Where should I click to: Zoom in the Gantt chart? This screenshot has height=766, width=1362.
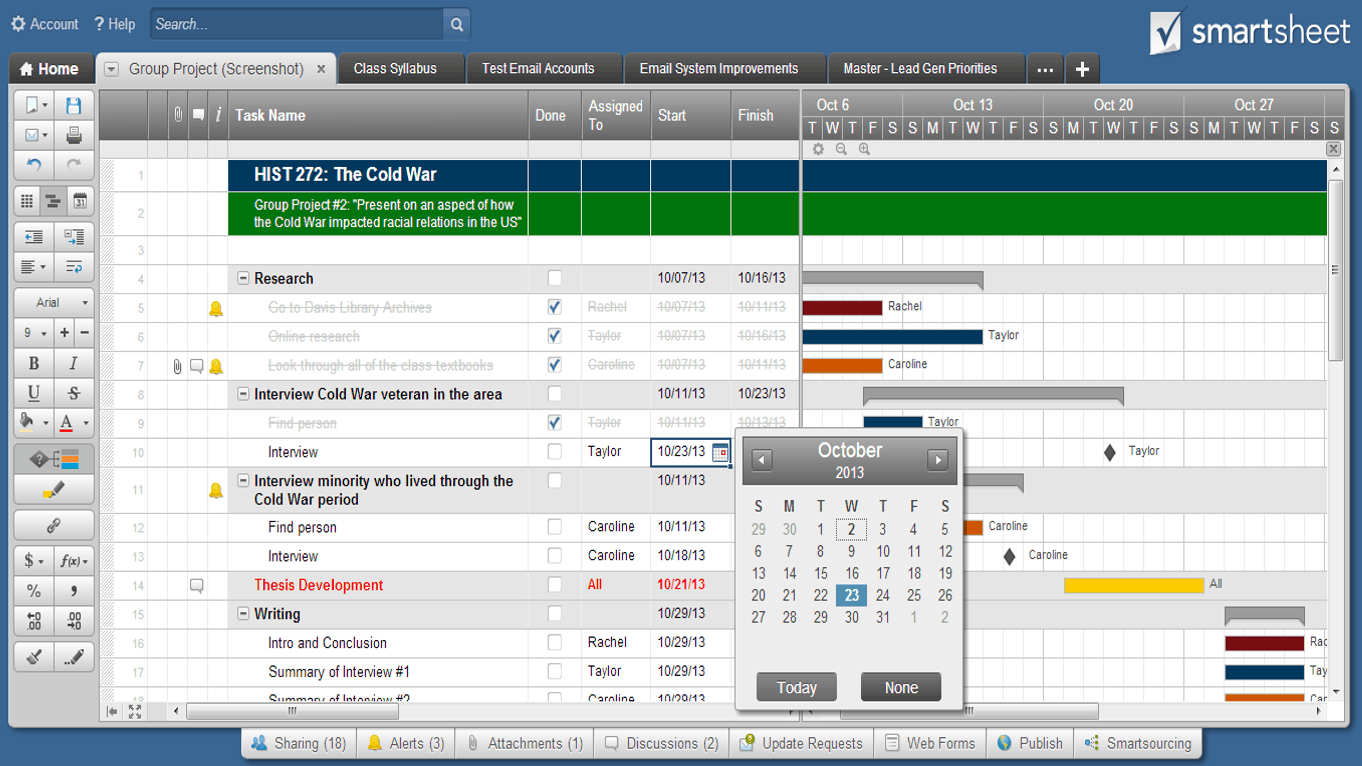click(864, 149)
